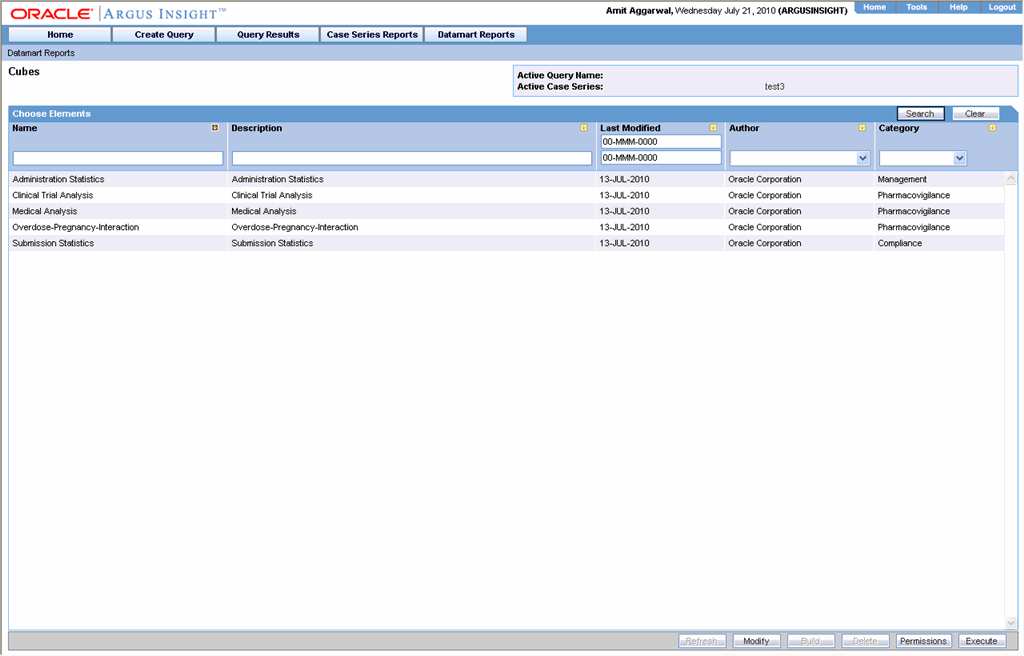Click the Execute button

[982, 641]
